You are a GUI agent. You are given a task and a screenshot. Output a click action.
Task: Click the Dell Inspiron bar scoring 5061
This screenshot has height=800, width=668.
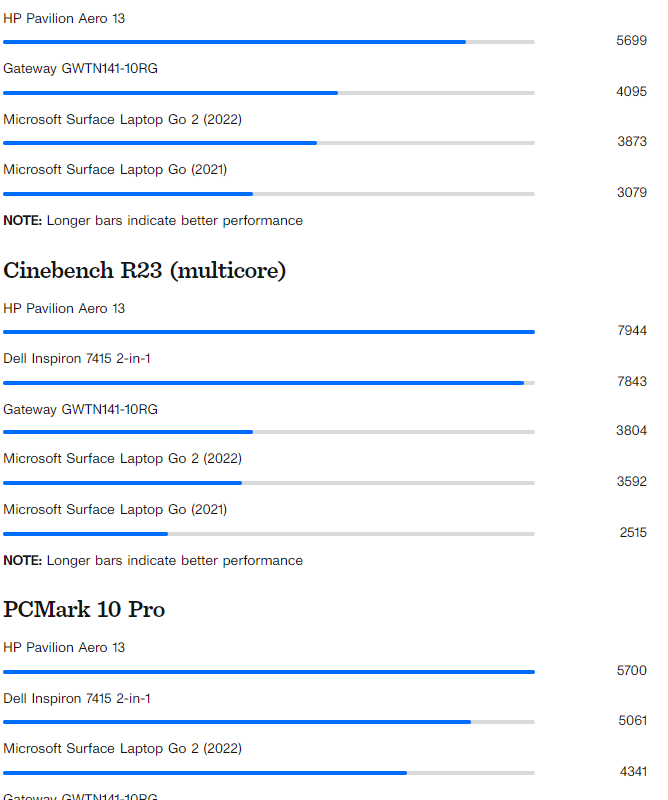(236, 722)
